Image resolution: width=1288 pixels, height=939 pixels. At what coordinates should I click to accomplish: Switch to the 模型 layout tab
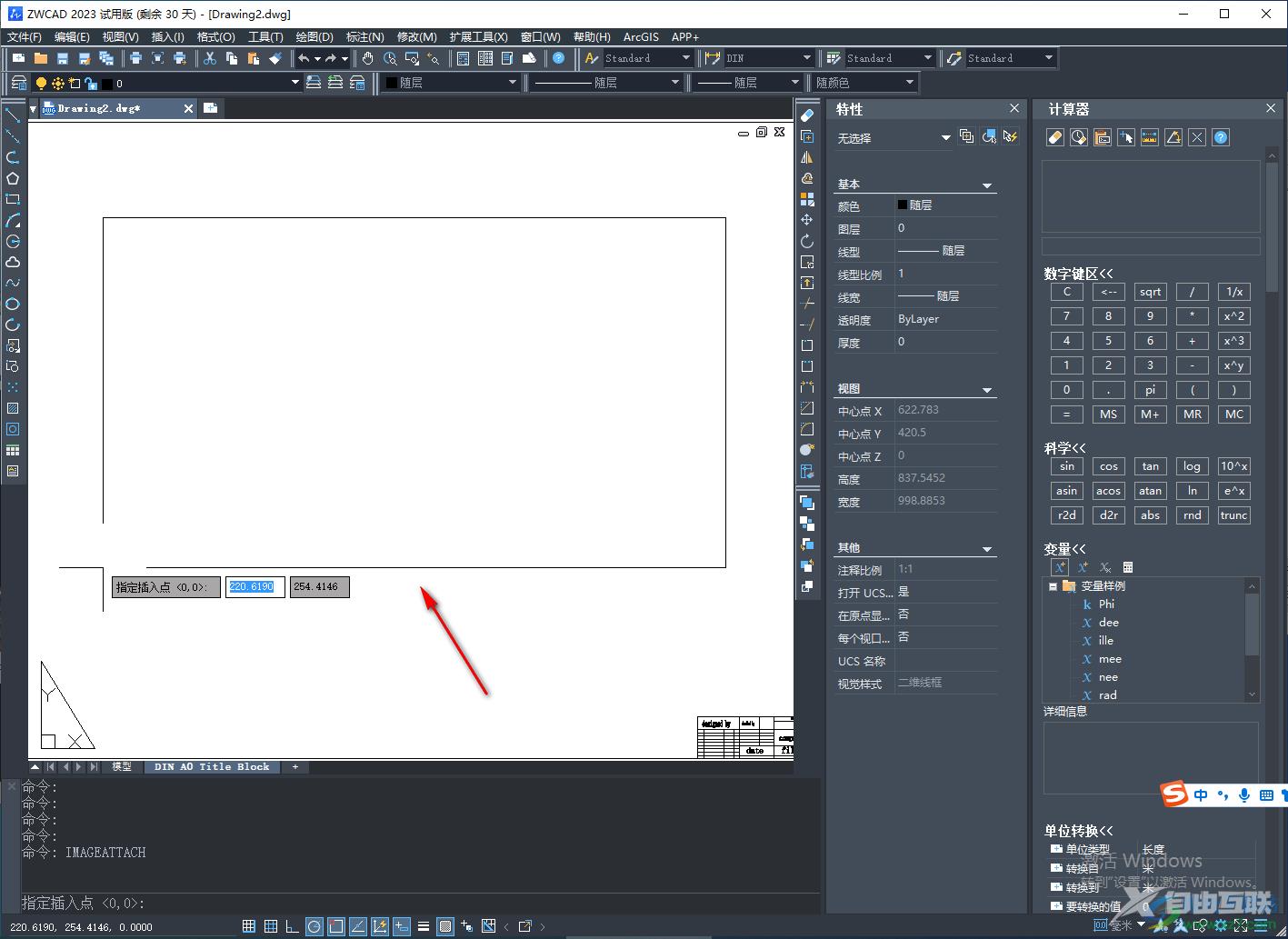(x=122, y=767)
